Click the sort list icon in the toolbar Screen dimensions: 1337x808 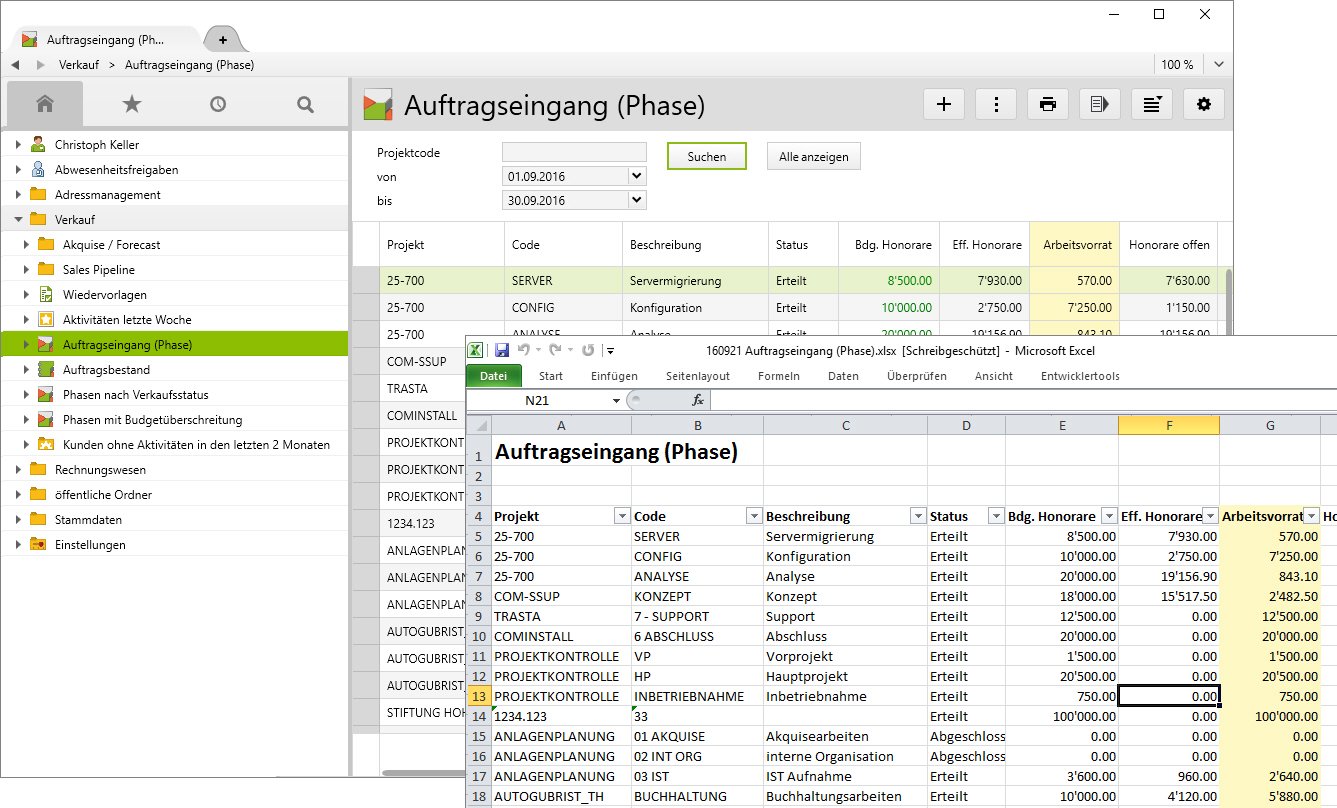coord(1151,103)
